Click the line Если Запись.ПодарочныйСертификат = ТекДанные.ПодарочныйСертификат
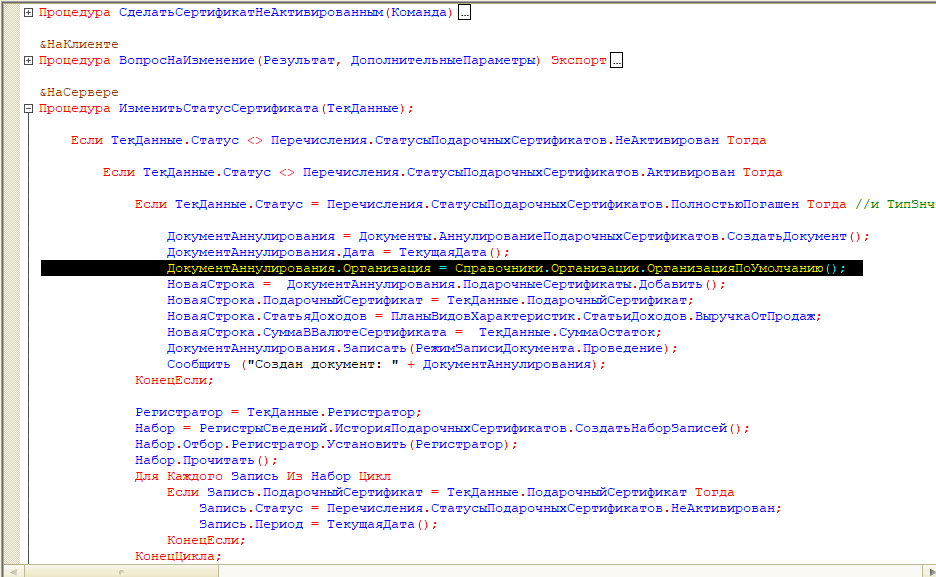936x577 pixels. pos(451,492)
